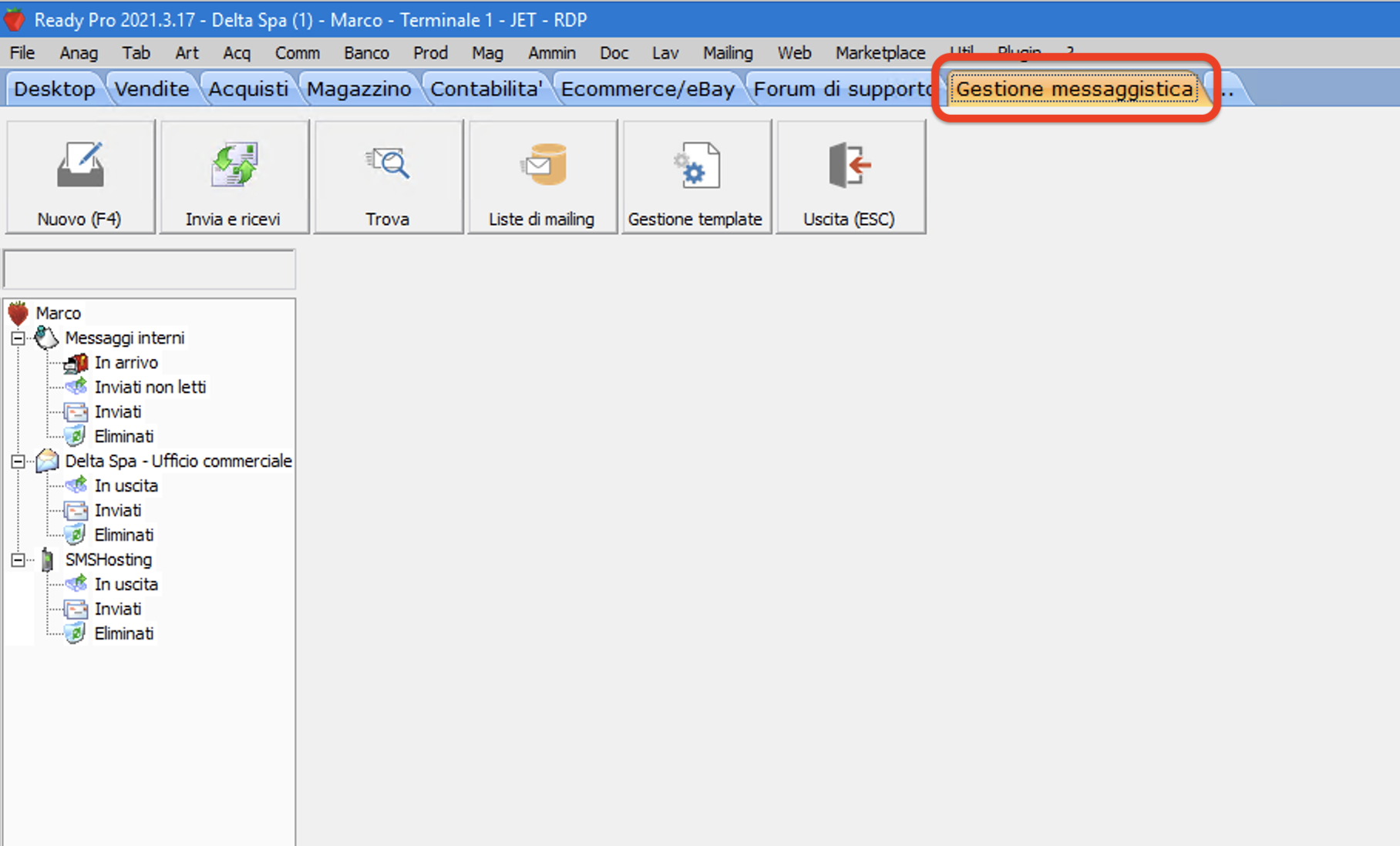The height and width of the screenshot is (846, 1400).
Task: Switch to the Forum di supporto tab
Action: [x=843, y=89]
